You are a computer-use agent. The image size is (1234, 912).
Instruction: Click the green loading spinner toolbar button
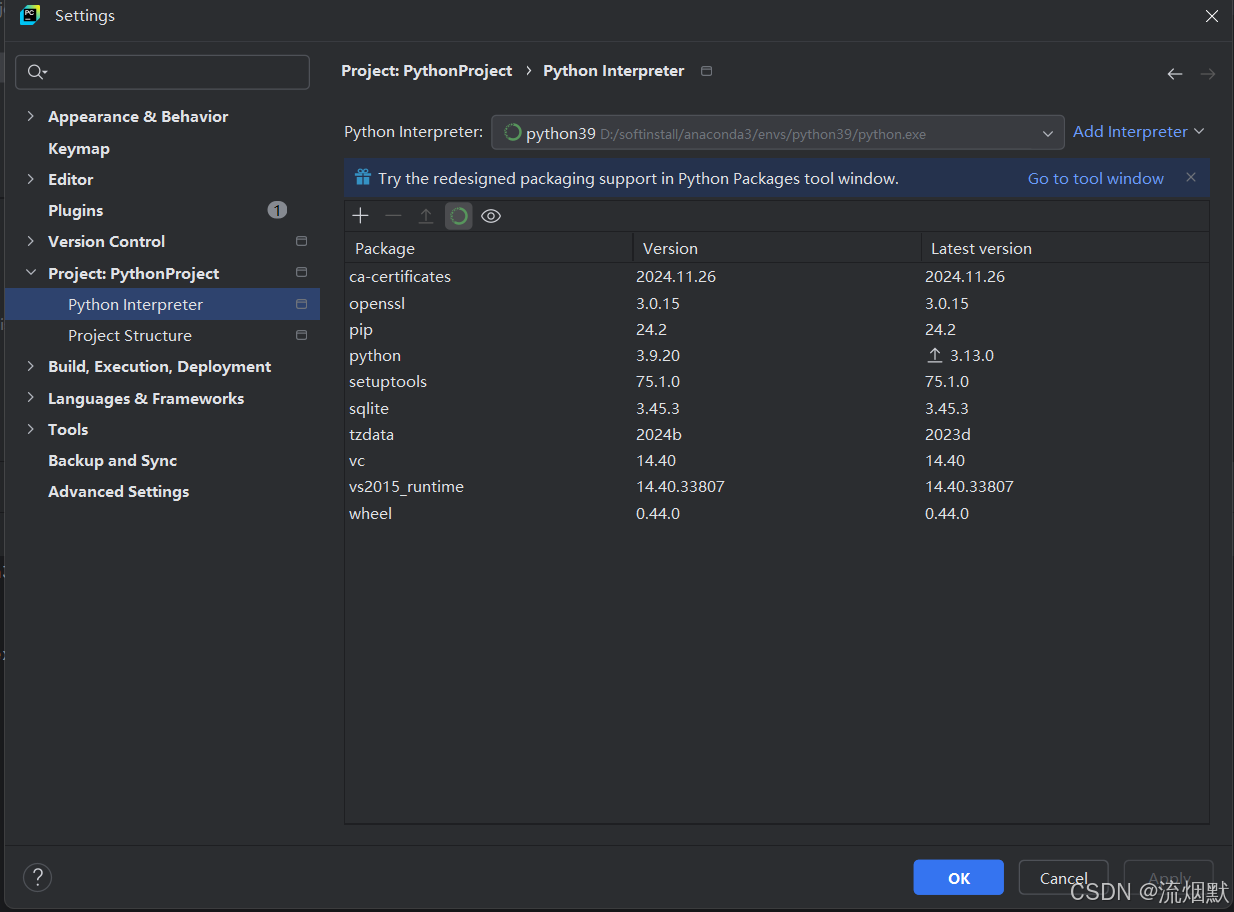click(459, 216)
